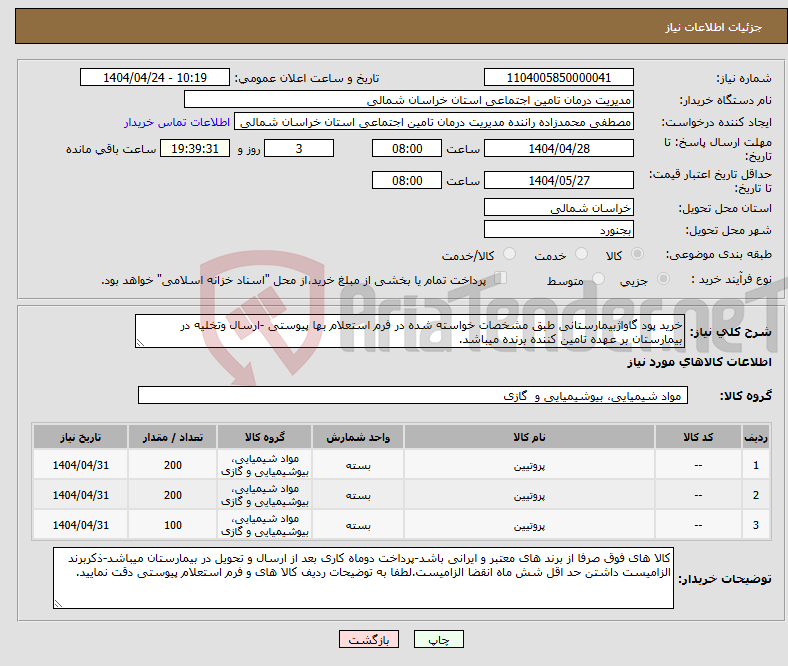Click the کد کالا column header
This screenshot has width=788, height=666.
(698, 437)
